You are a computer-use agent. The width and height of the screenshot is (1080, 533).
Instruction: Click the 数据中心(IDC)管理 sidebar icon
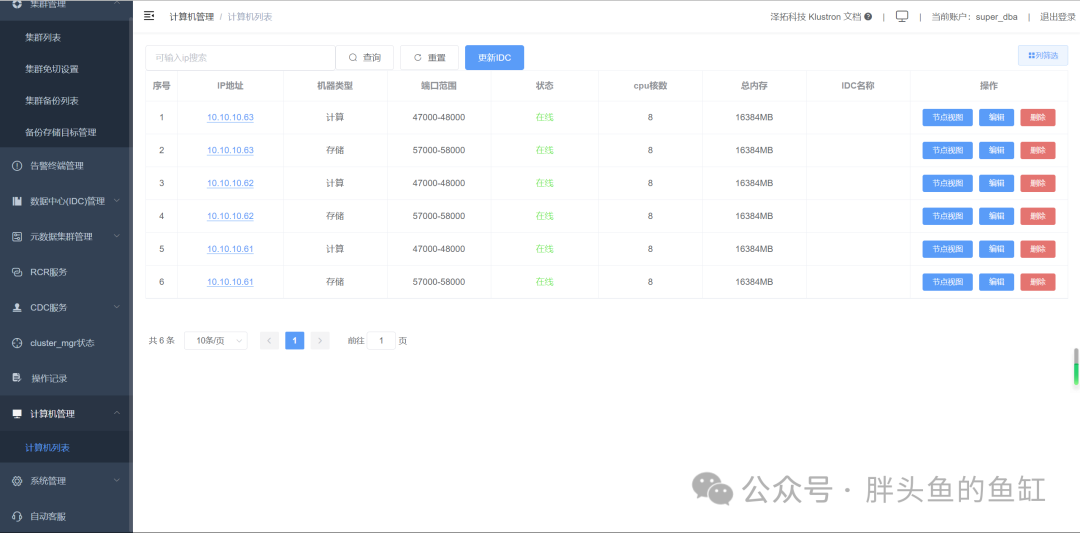tap(17, 201)
